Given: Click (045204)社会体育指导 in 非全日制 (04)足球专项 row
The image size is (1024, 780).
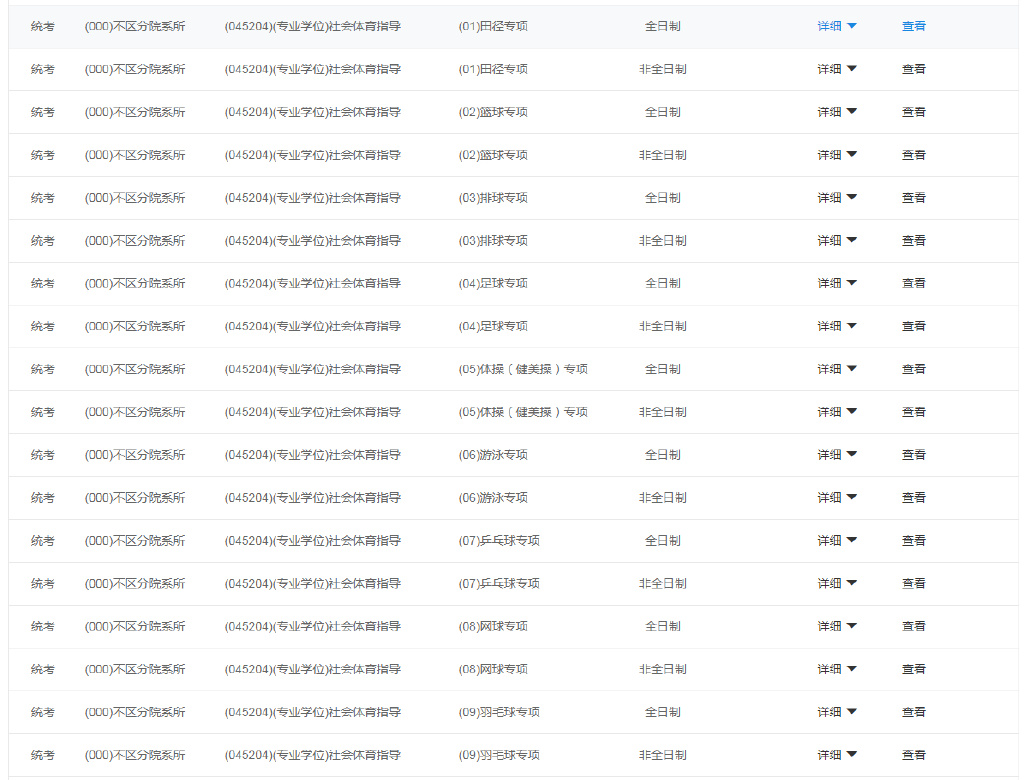Looking at the screenshot, I should click(x=313, y=326).
